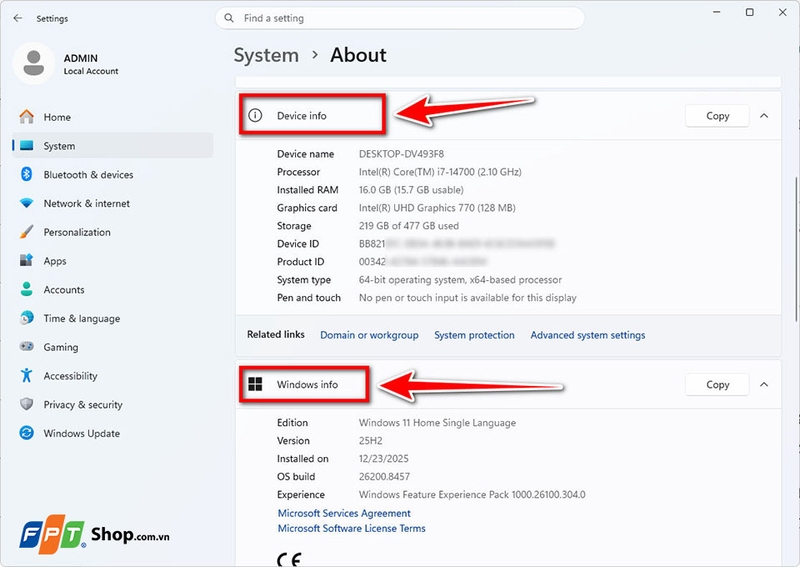Image resolution: width=800 pixels, height=567 pixels.
Task: Open Microsoft Software License Terms link
Action: point(352,529)
